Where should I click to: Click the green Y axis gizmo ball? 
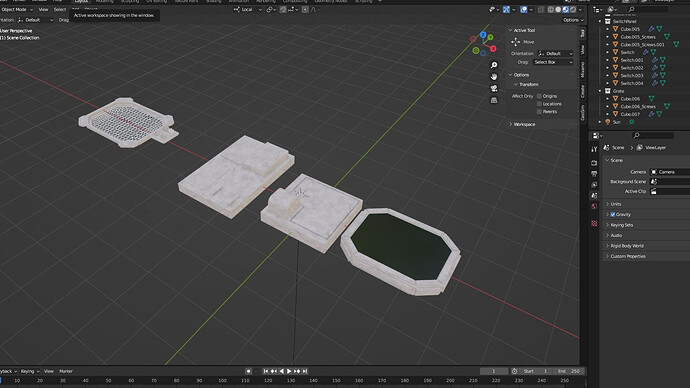(x=490, y=38)
